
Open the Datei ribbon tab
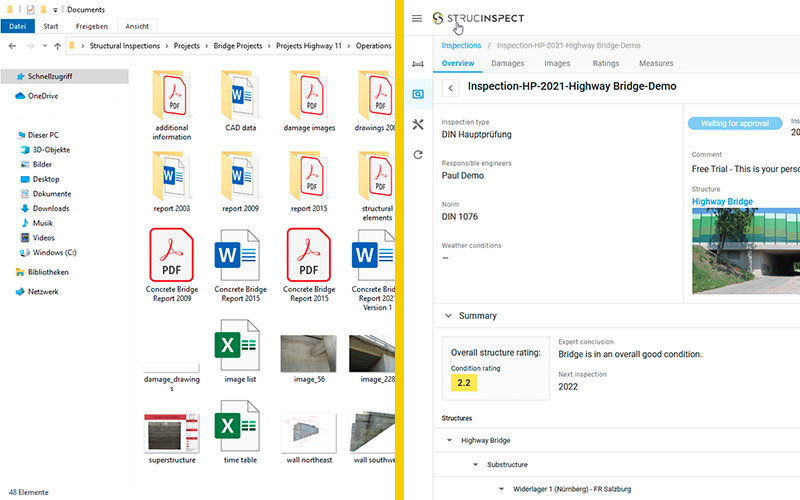tap(17, 26)
